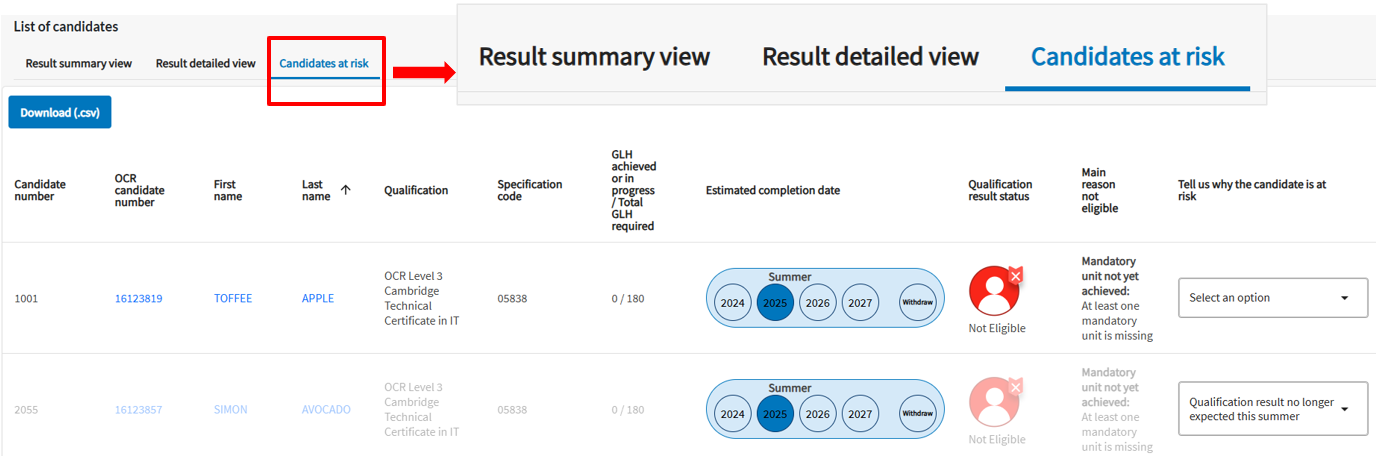Viewport: 1384px width, 476px height.
Task: Switch to the Result detailed view tab
Action: [206, 64]
